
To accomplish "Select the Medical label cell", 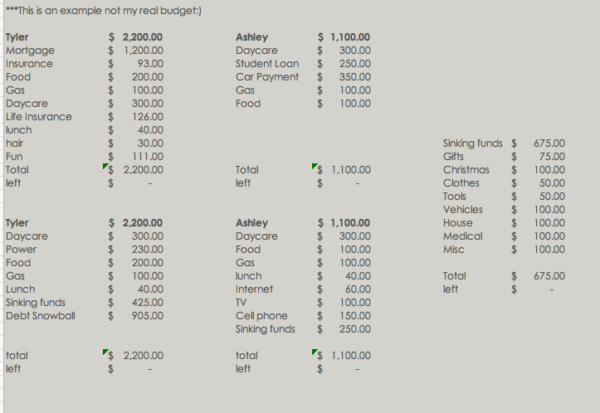I will 462,235.
